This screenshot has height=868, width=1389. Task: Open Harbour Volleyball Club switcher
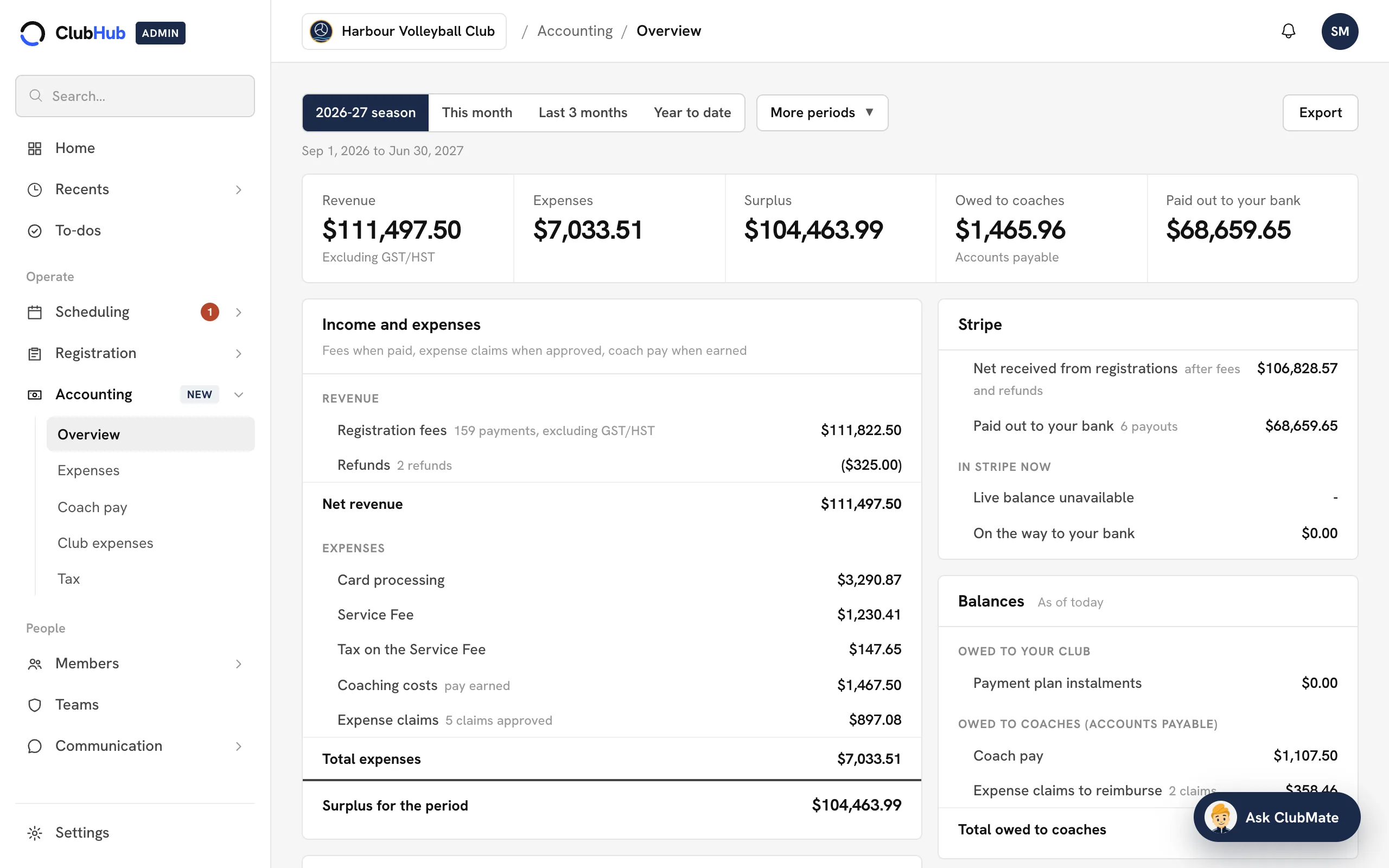point(404,31)
